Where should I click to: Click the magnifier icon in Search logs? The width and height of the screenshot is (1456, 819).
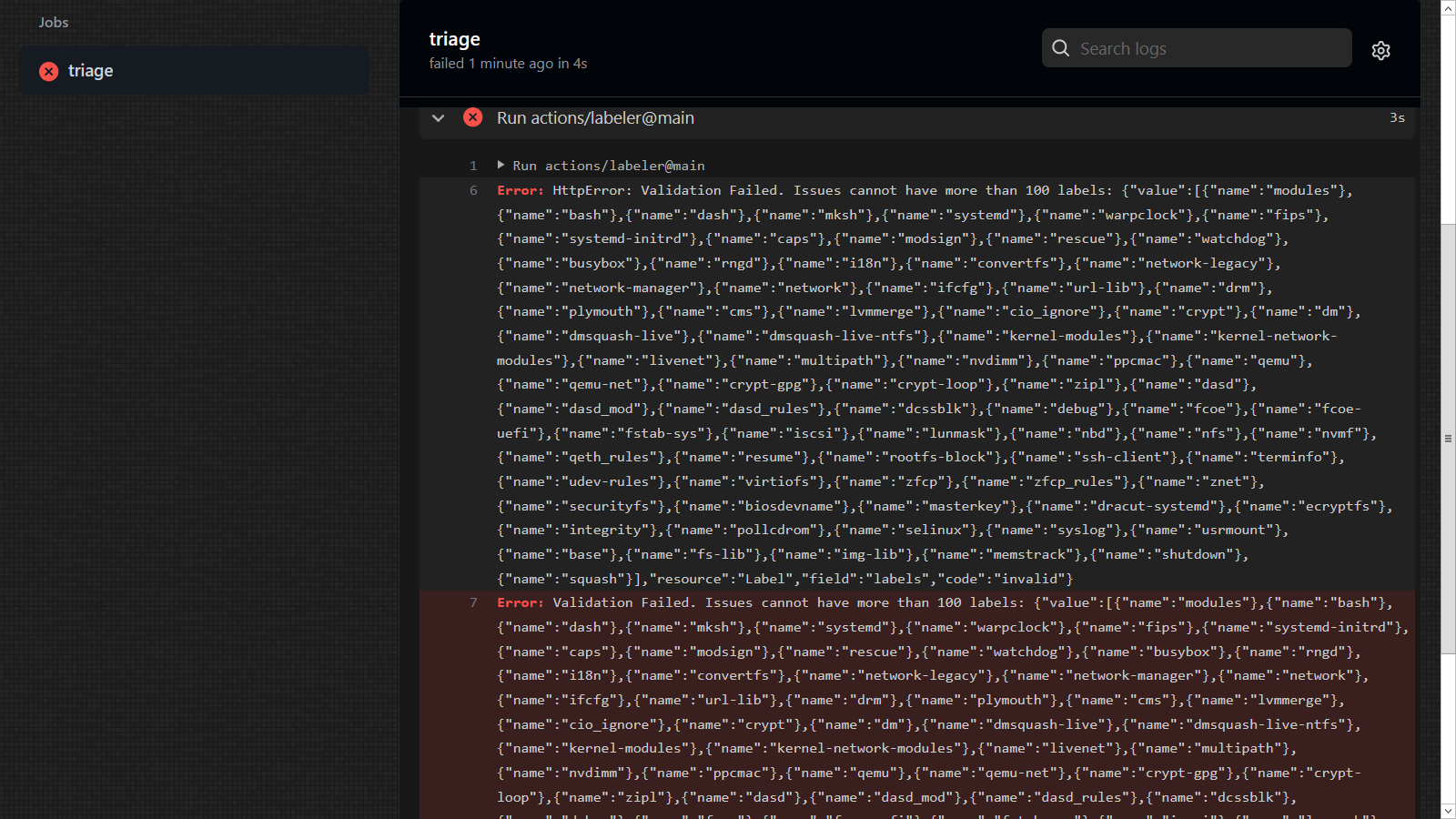tap(1061, 48)
